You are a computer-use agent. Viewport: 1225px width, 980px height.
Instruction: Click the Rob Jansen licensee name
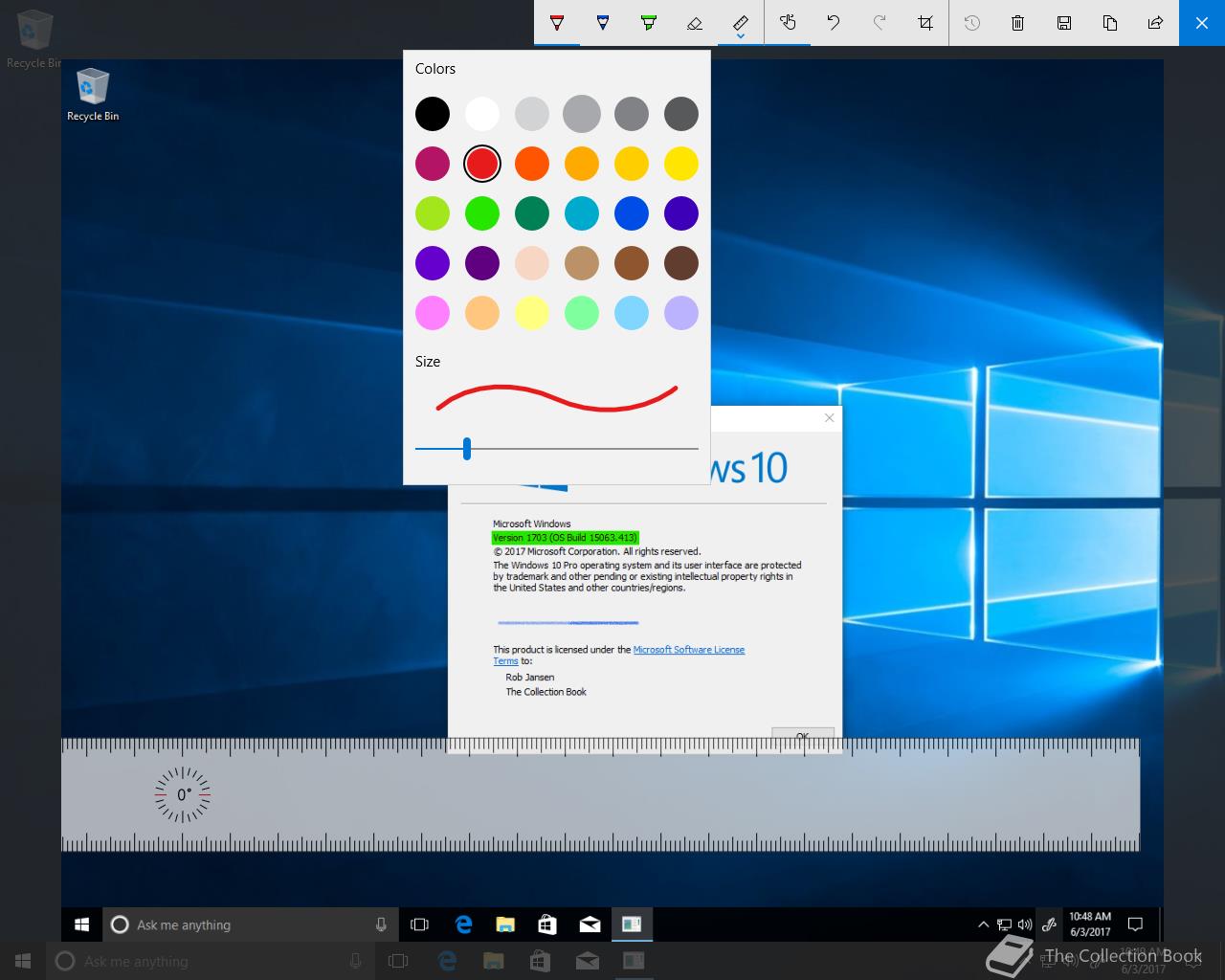pos(530,677)
